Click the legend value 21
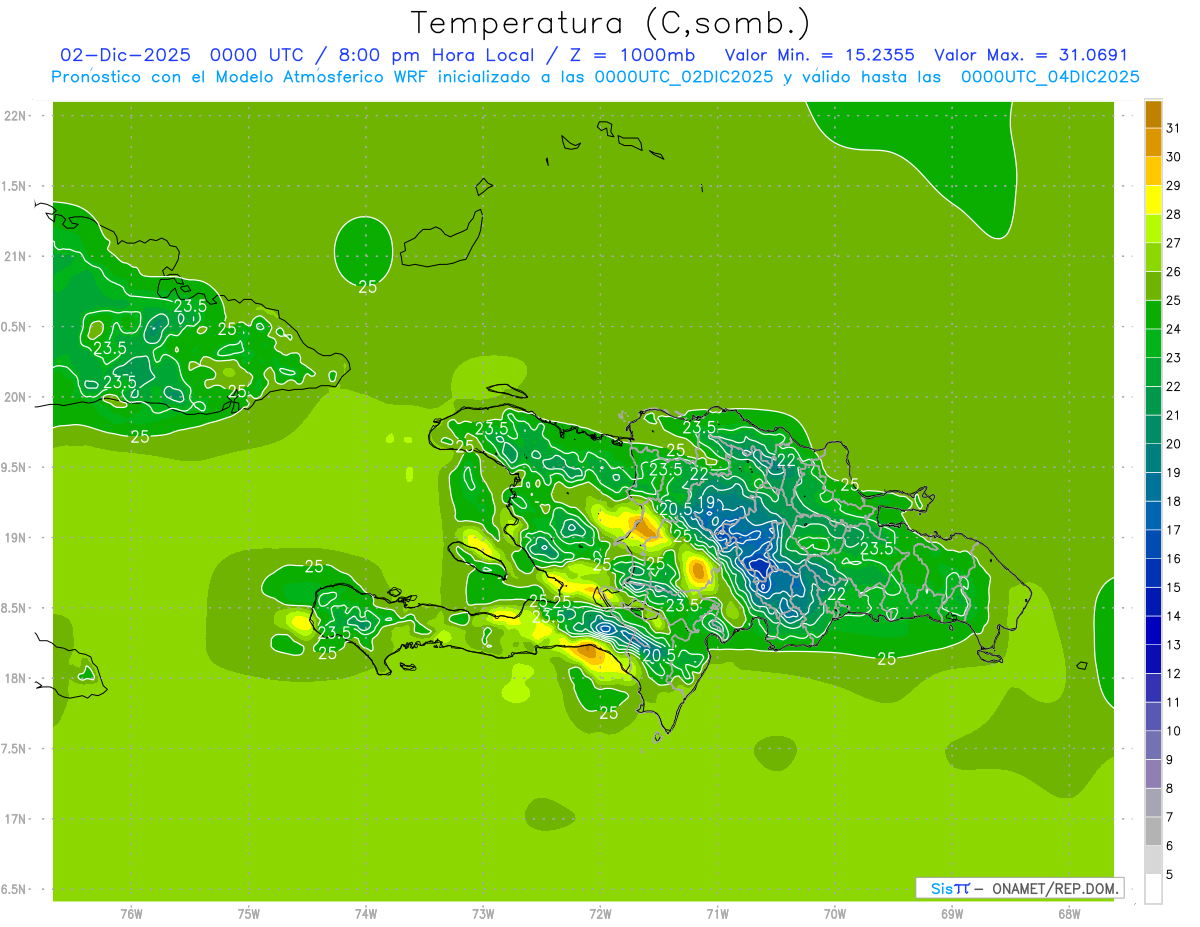Image resolution: width=1200 pixels, height=927 pixels. pos(1174,415)
